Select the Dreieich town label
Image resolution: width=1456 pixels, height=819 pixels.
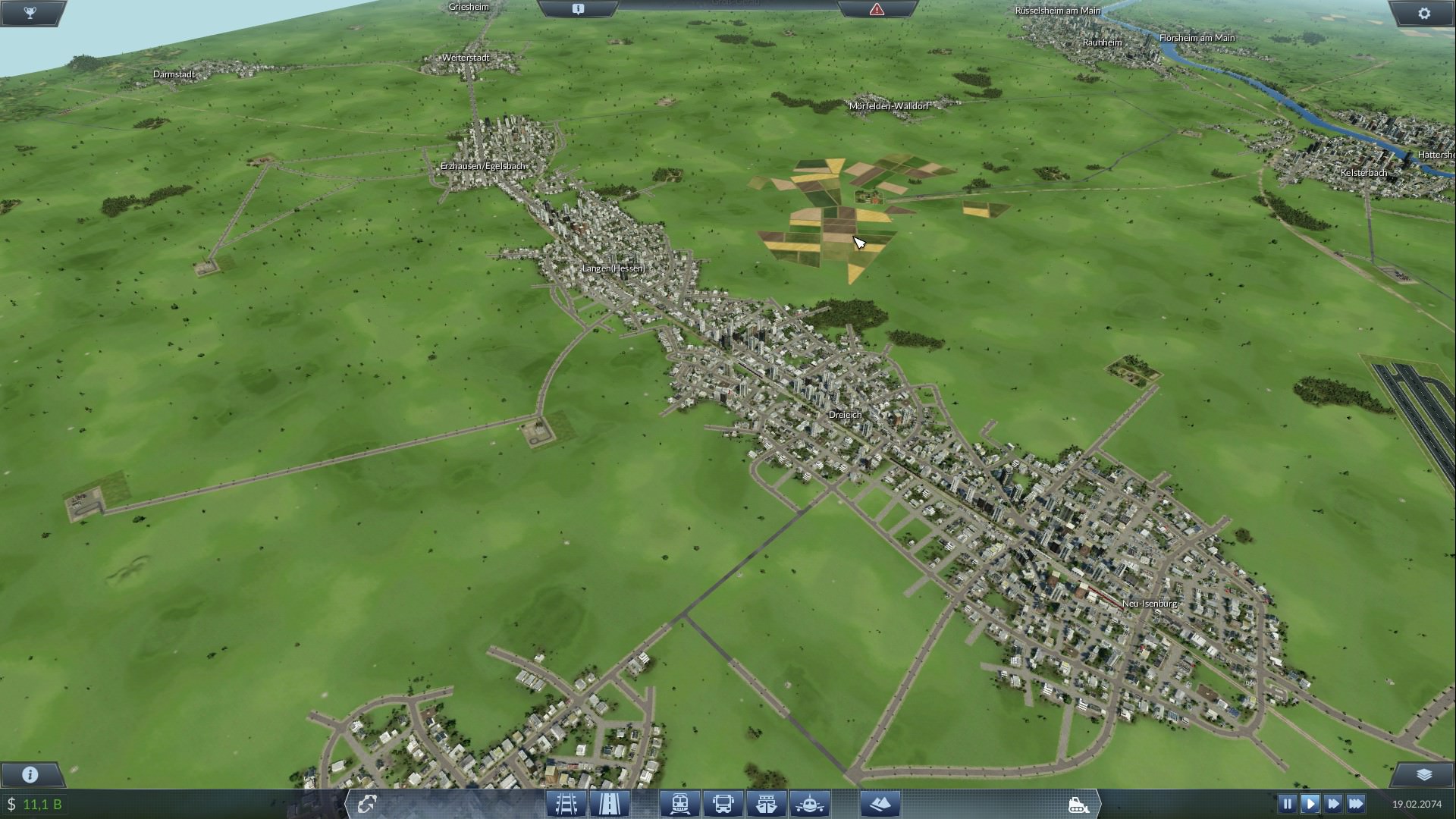(845, 415)
